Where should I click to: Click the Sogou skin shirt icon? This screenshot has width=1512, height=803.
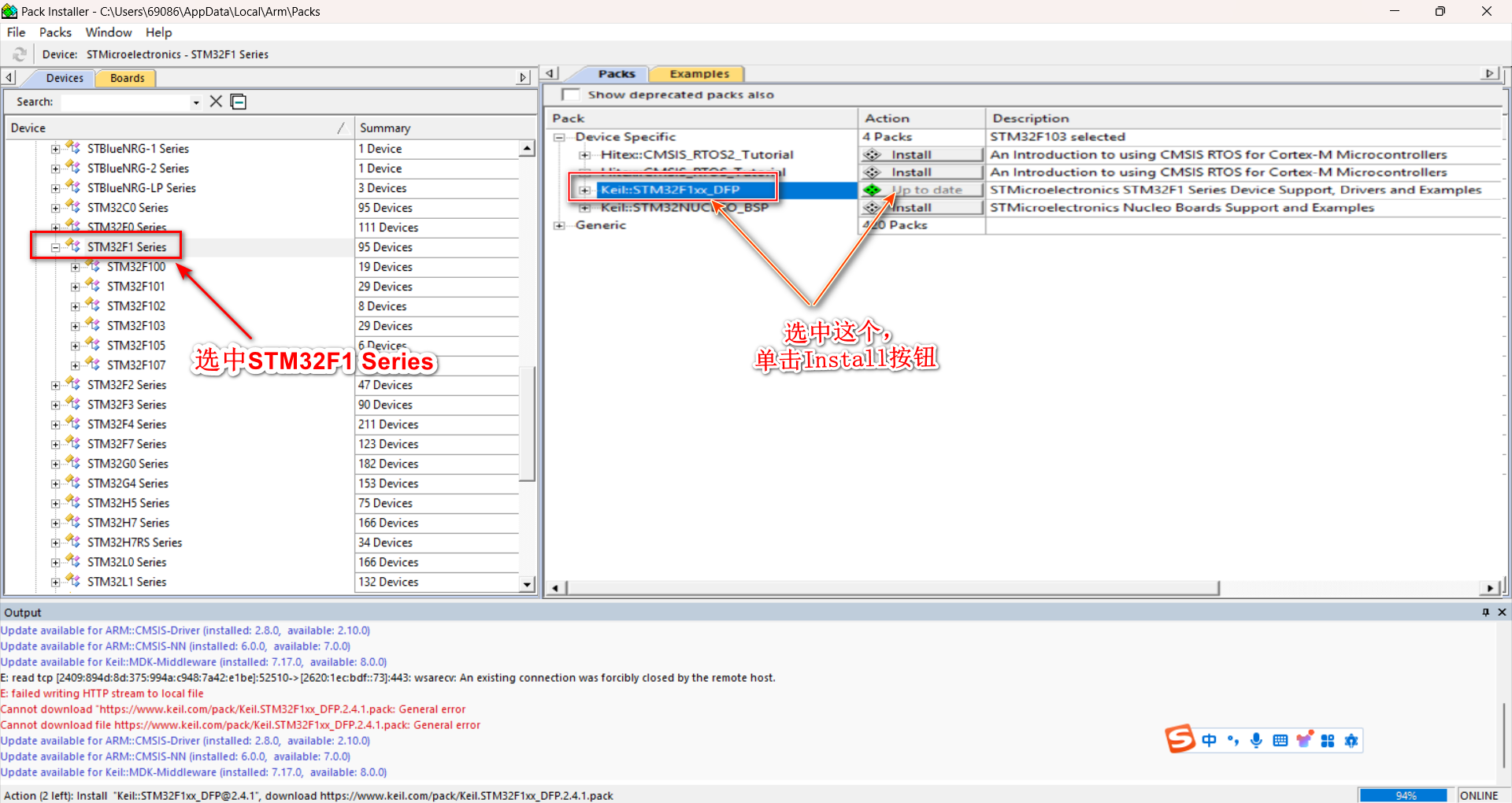click(x=1304, y=739)
